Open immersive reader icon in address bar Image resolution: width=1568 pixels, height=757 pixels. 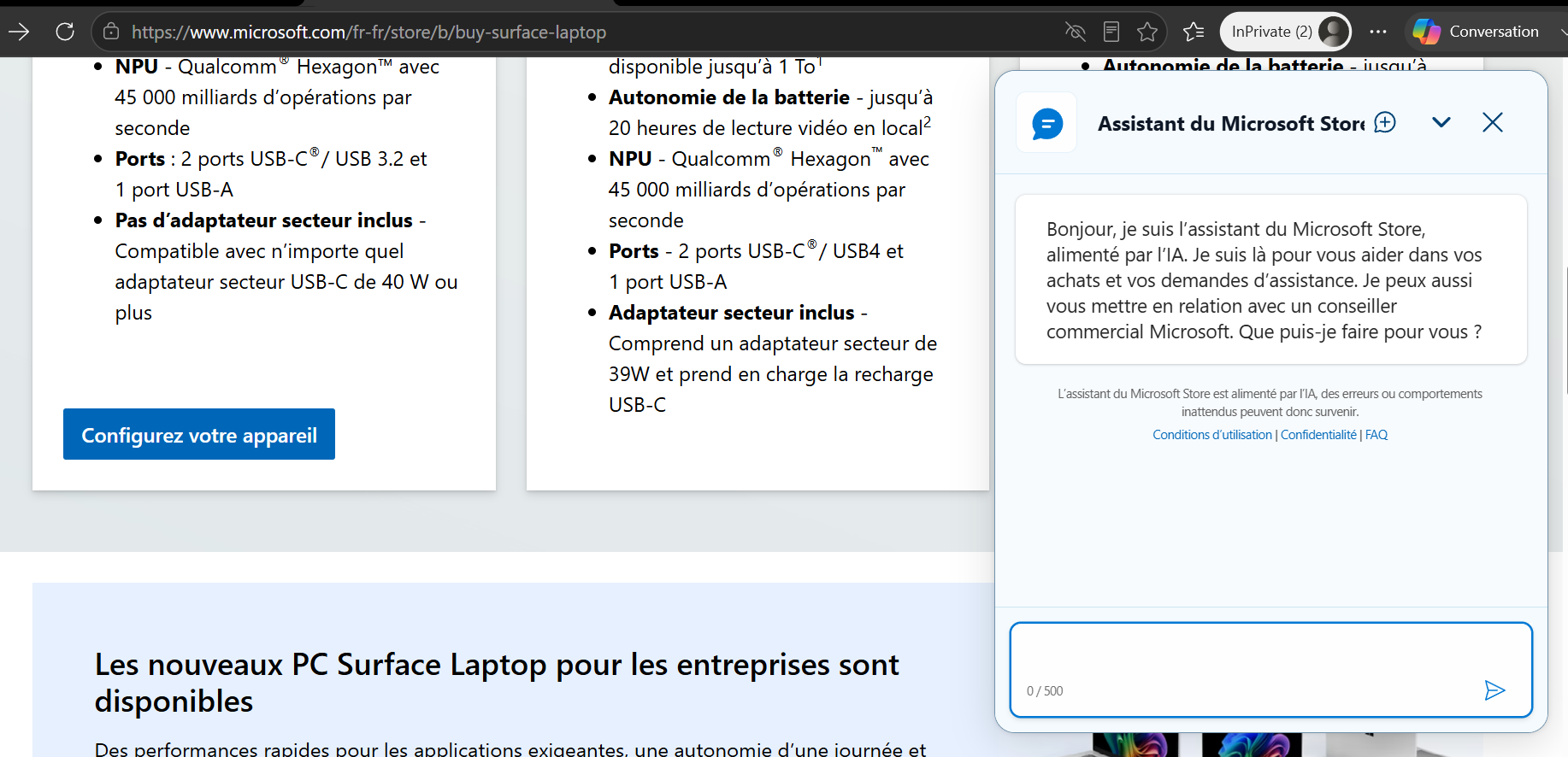pos(1111,32)
